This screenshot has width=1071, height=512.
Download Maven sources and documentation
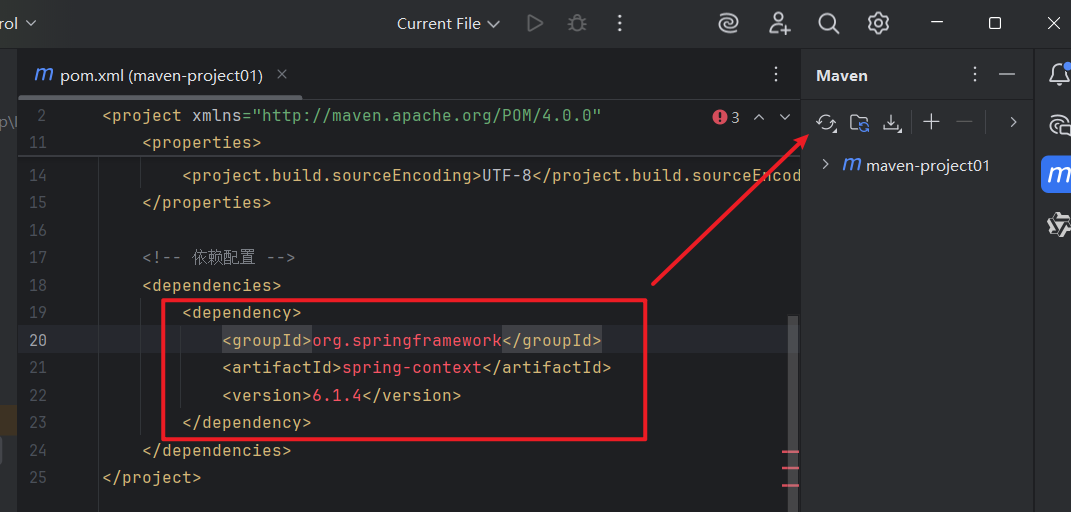[x=891, y=123]
